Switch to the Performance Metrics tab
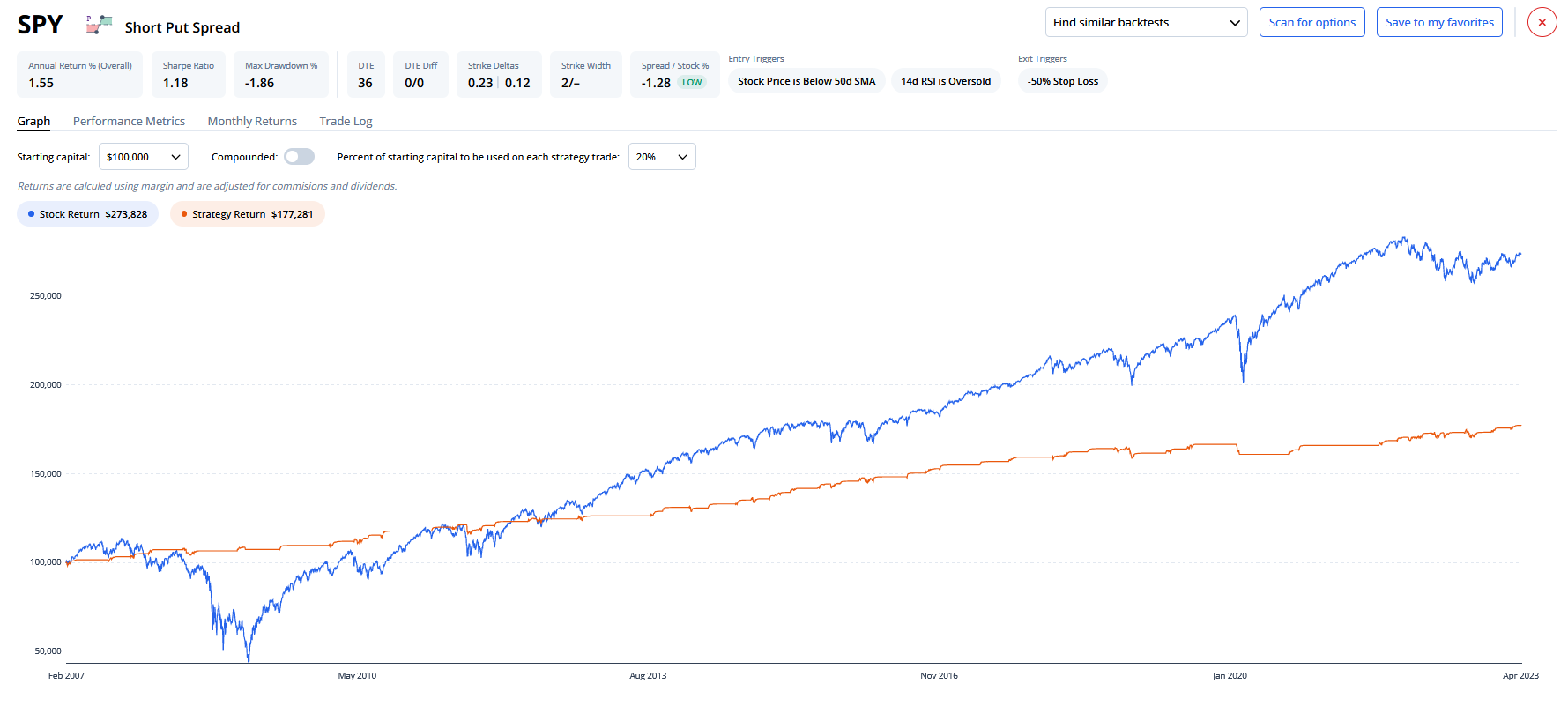Screen dimensions: 1568x706 [x=129, y=122]
